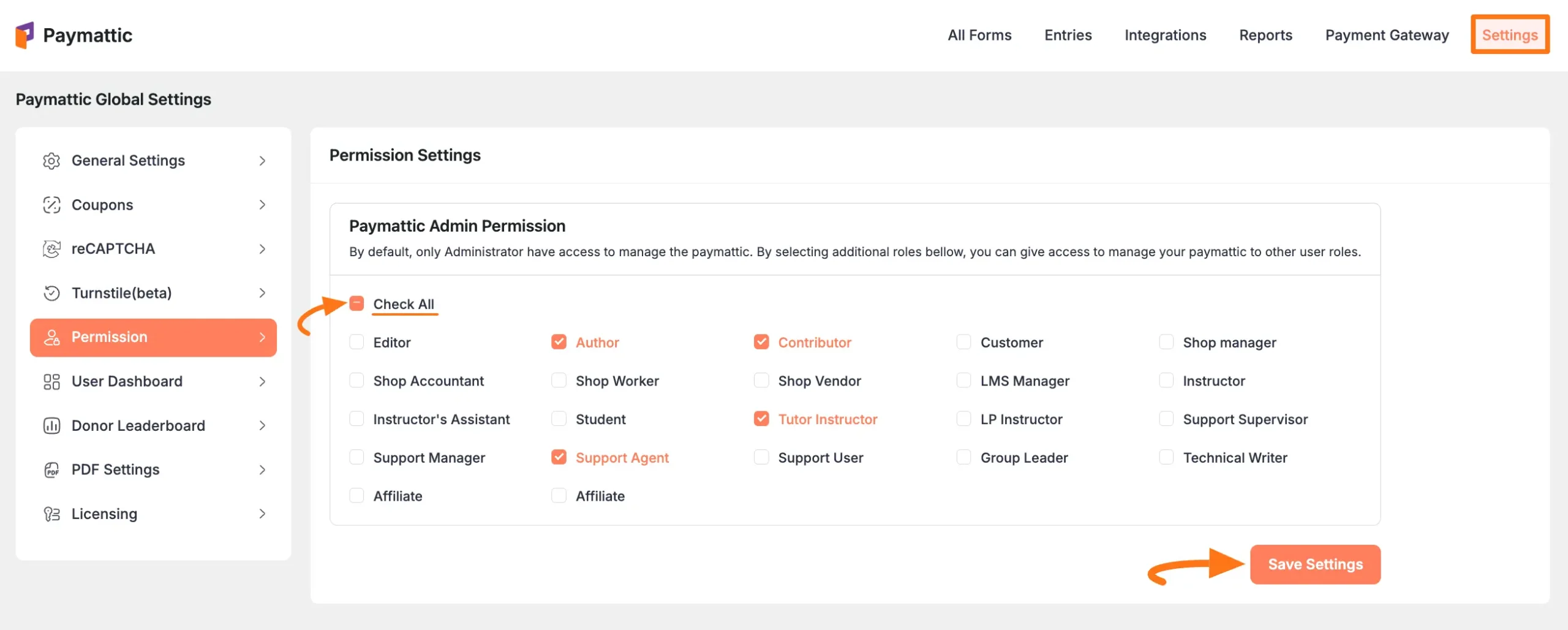Select the Permission user icon

point(51,336)
